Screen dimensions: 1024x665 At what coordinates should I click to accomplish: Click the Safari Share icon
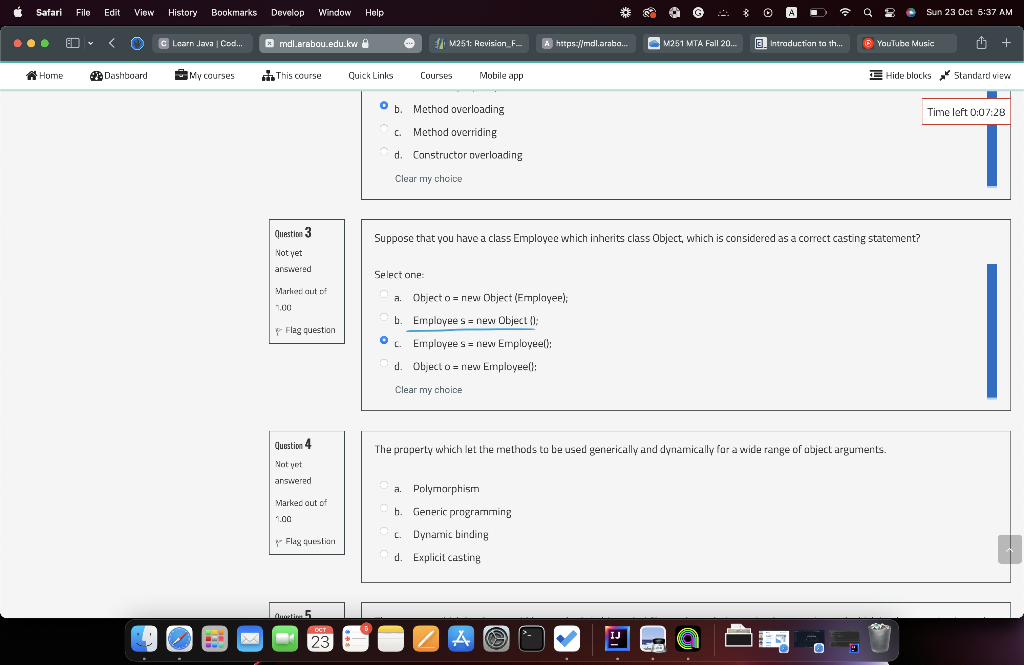(981, 43)
